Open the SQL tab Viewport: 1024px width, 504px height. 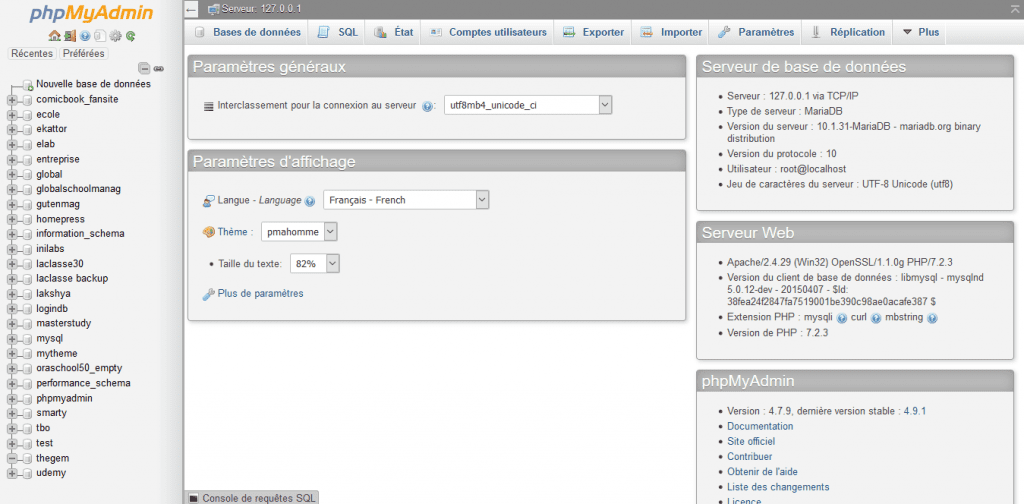(338, 32)
